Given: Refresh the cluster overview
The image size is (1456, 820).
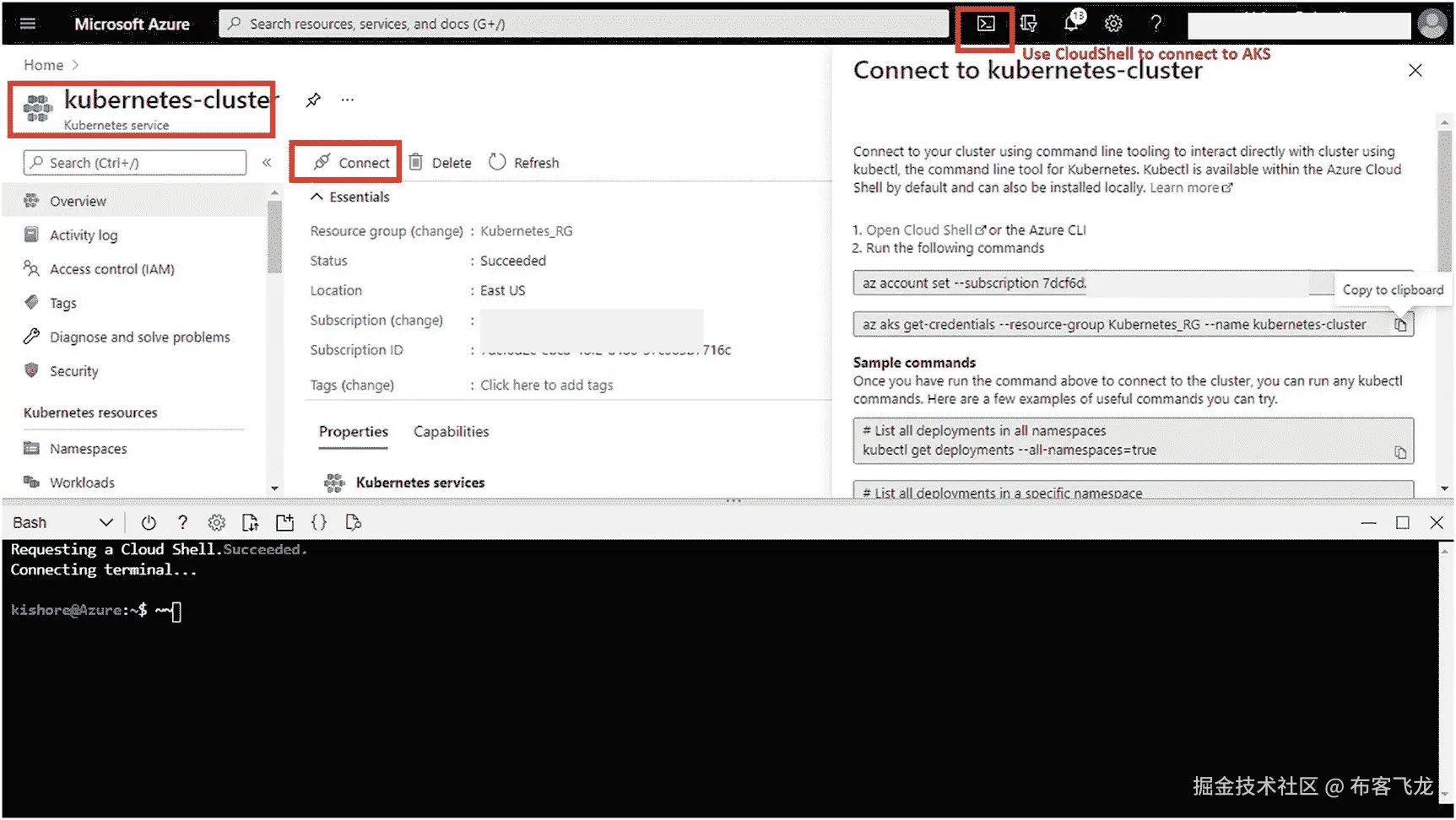Looking at the screenshot, I should (x=524, y=163).
